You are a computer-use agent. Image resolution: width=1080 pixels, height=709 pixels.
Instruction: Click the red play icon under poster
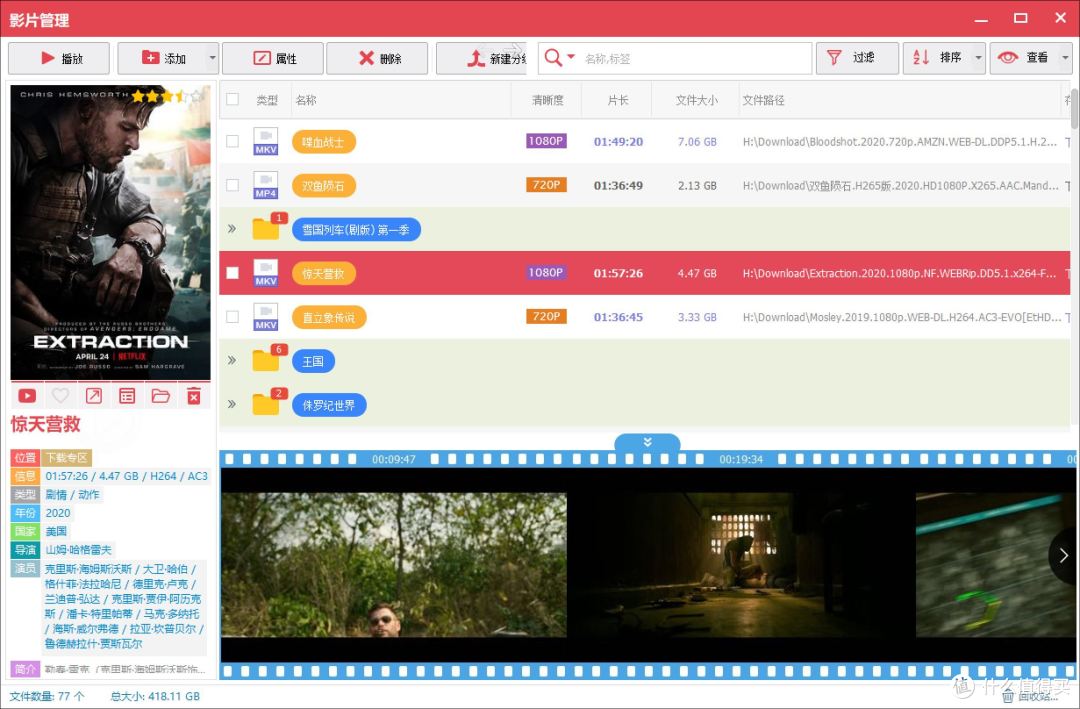click(27, 395)
